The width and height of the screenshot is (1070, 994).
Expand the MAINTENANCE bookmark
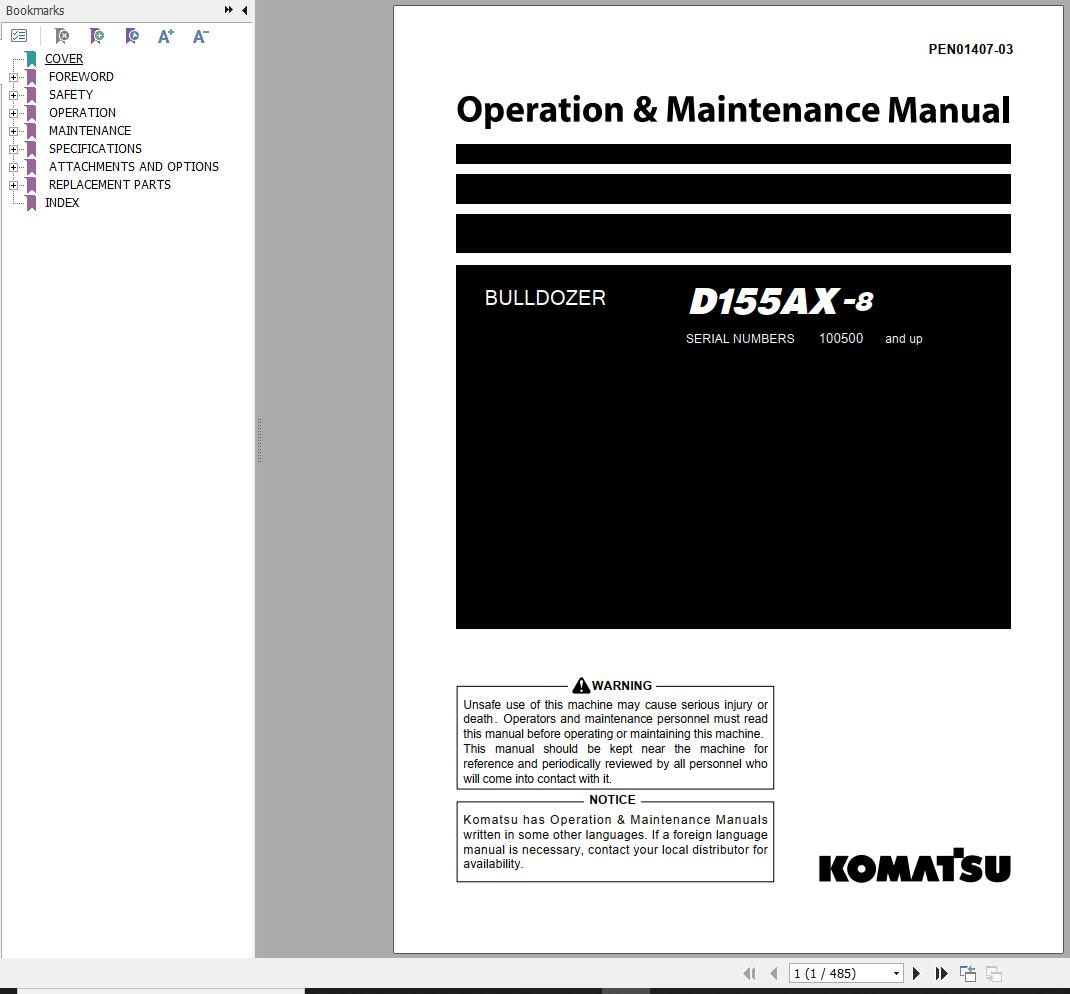pyautogui.click(x=11, y=130)
